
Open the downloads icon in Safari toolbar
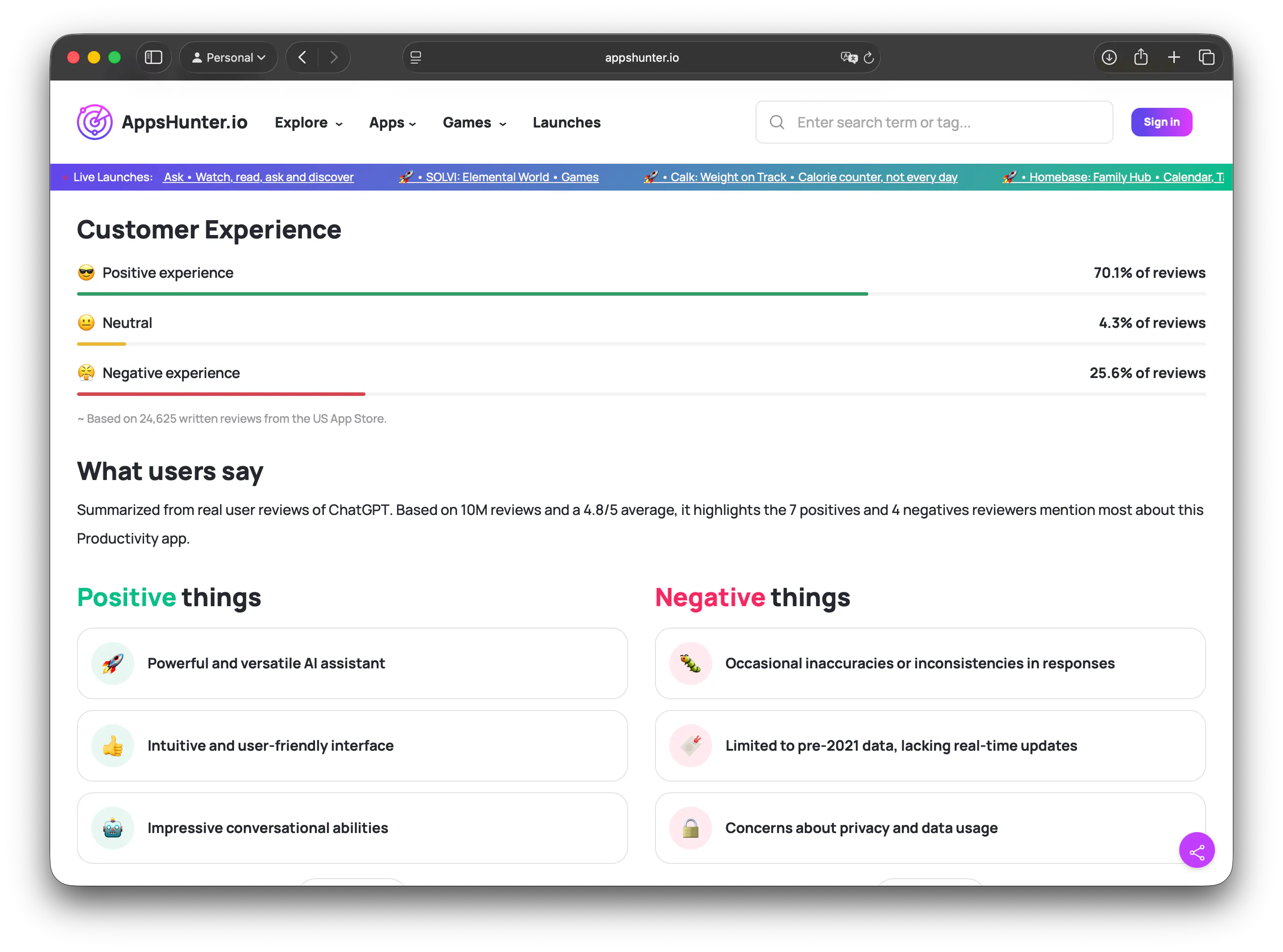1109,57
